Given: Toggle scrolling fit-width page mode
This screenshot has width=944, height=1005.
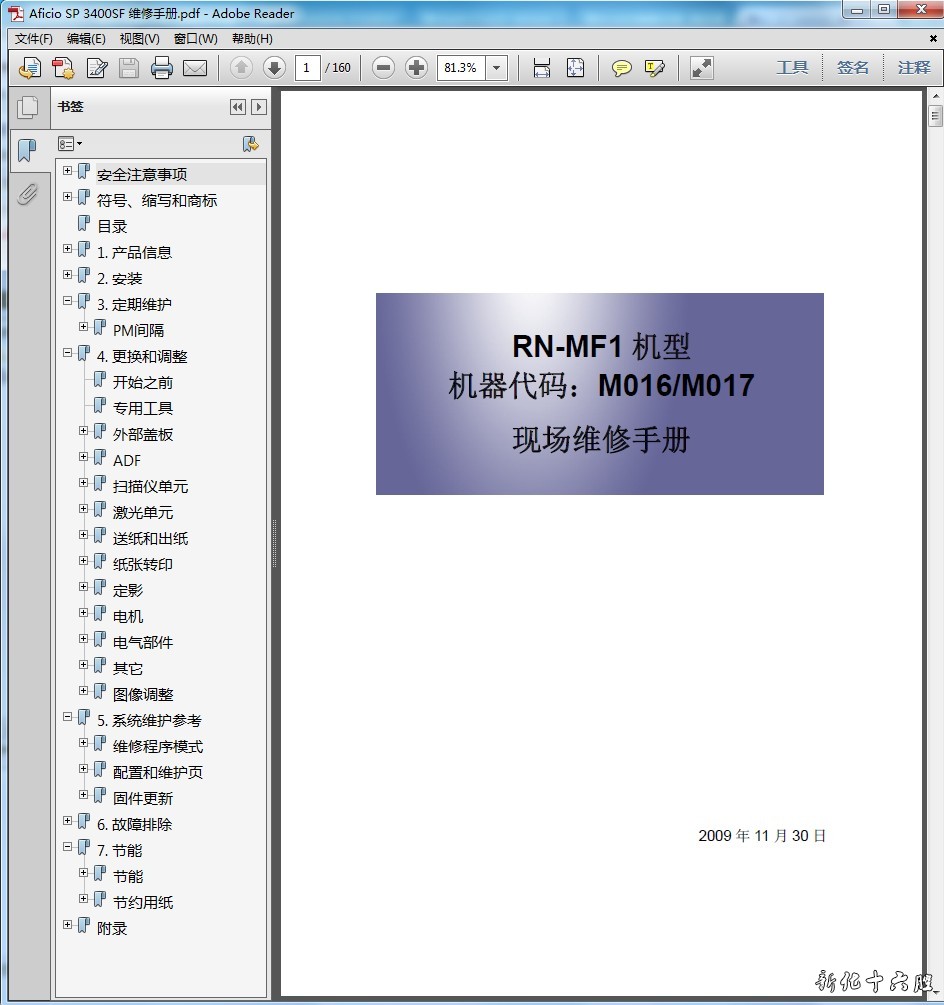Looking at the screenshot, I should (541, 68).
